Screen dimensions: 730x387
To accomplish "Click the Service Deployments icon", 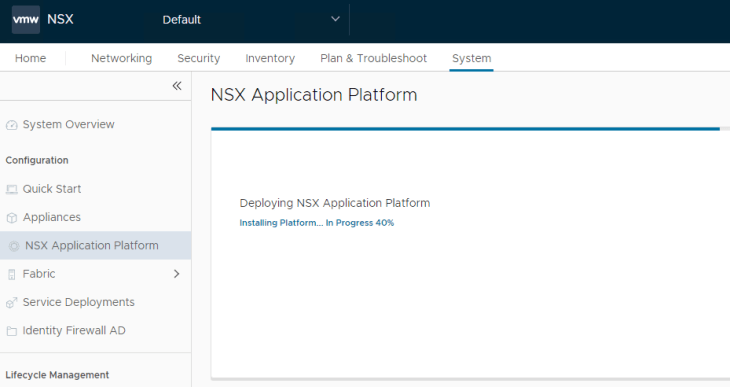I will (12, 303).
